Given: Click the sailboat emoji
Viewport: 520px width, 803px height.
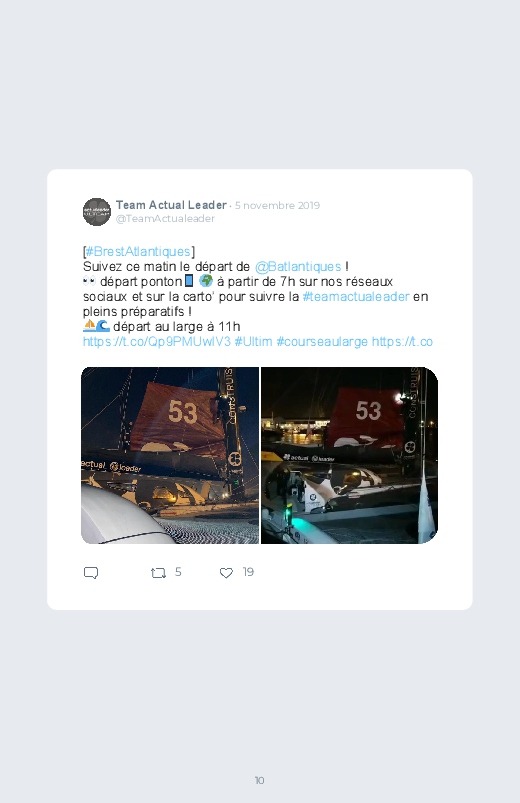Looking at the screenshot, I should point(89,326).
